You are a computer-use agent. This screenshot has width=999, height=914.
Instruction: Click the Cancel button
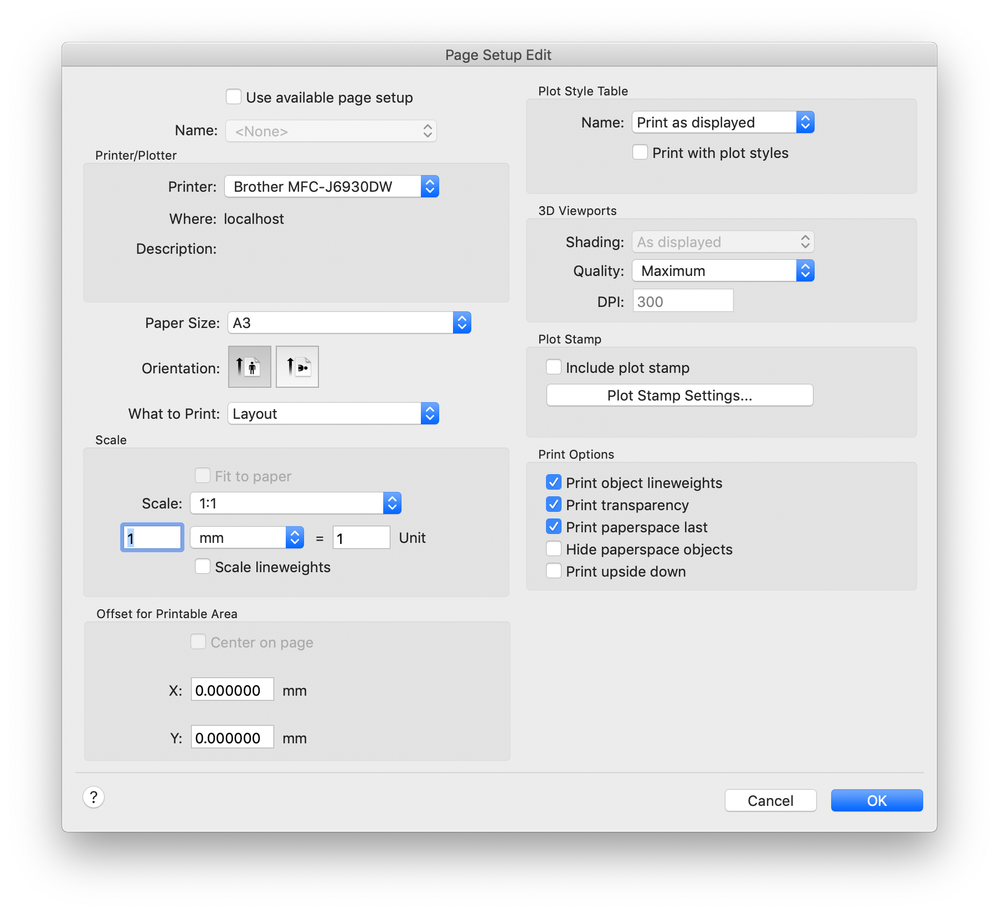[770, 801]
